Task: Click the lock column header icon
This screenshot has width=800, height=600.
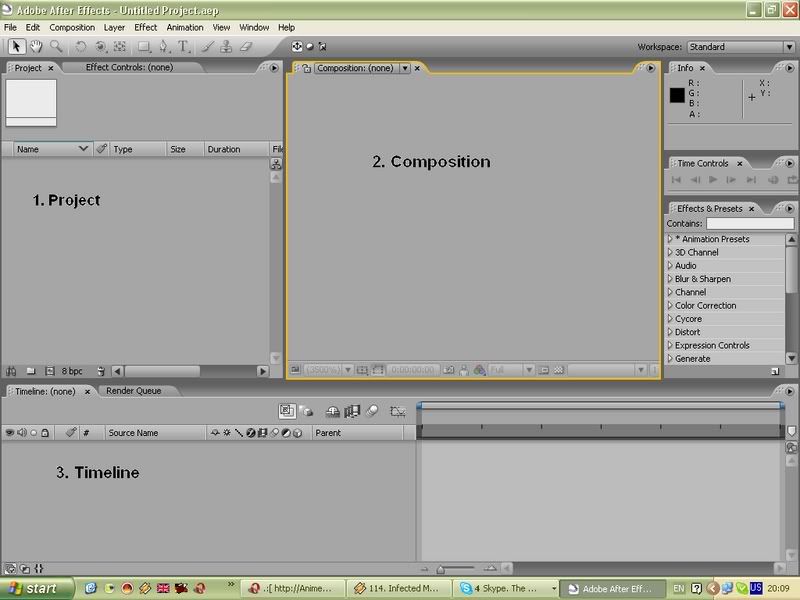Action: point(45,433)
